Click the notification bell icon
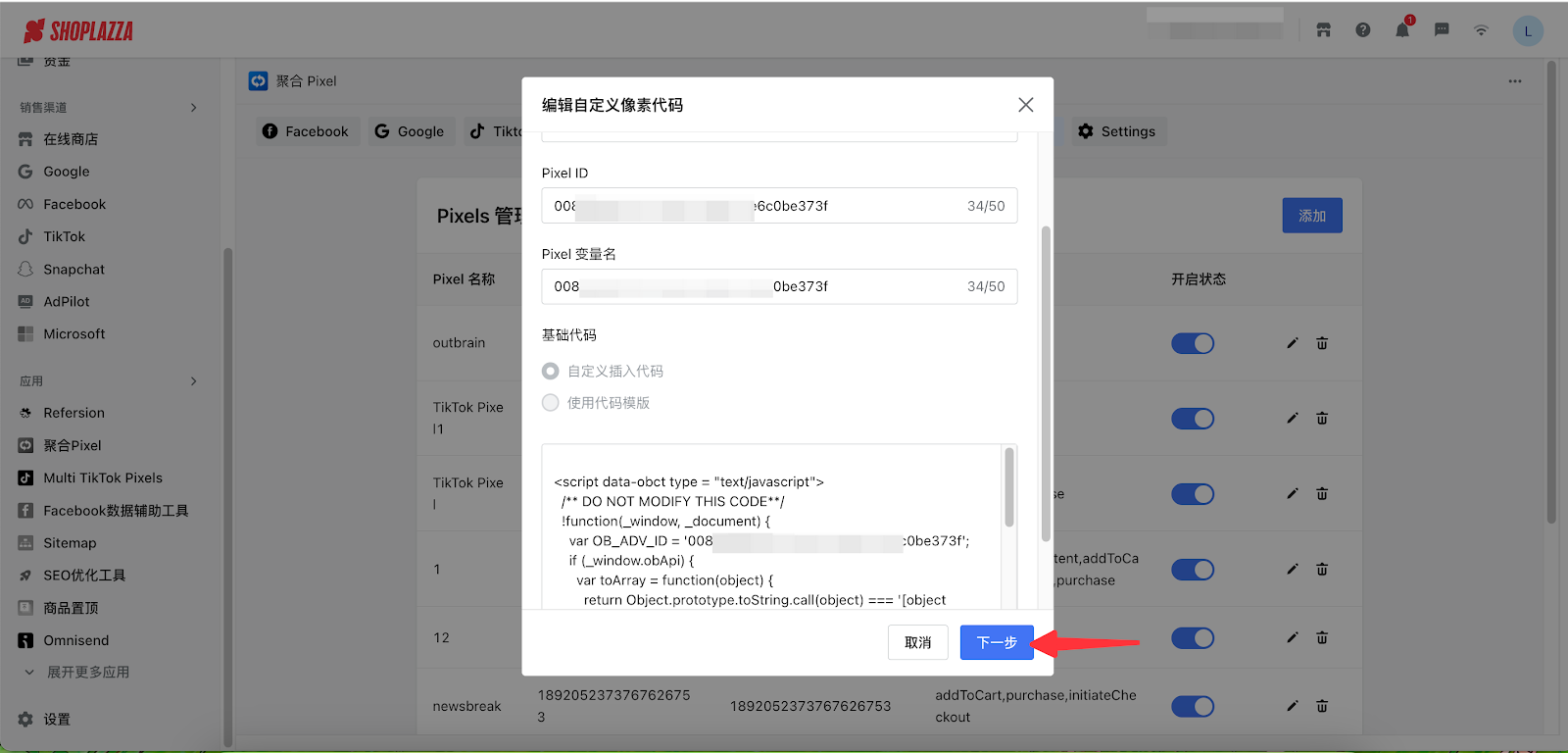This screenshot has height=753, width=1568. pyautogui.click(x=1401, y=30)
